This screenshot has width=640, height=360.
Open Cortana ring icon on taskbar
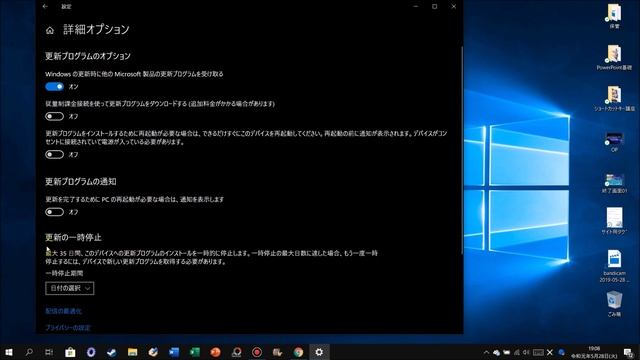(91, 352)
